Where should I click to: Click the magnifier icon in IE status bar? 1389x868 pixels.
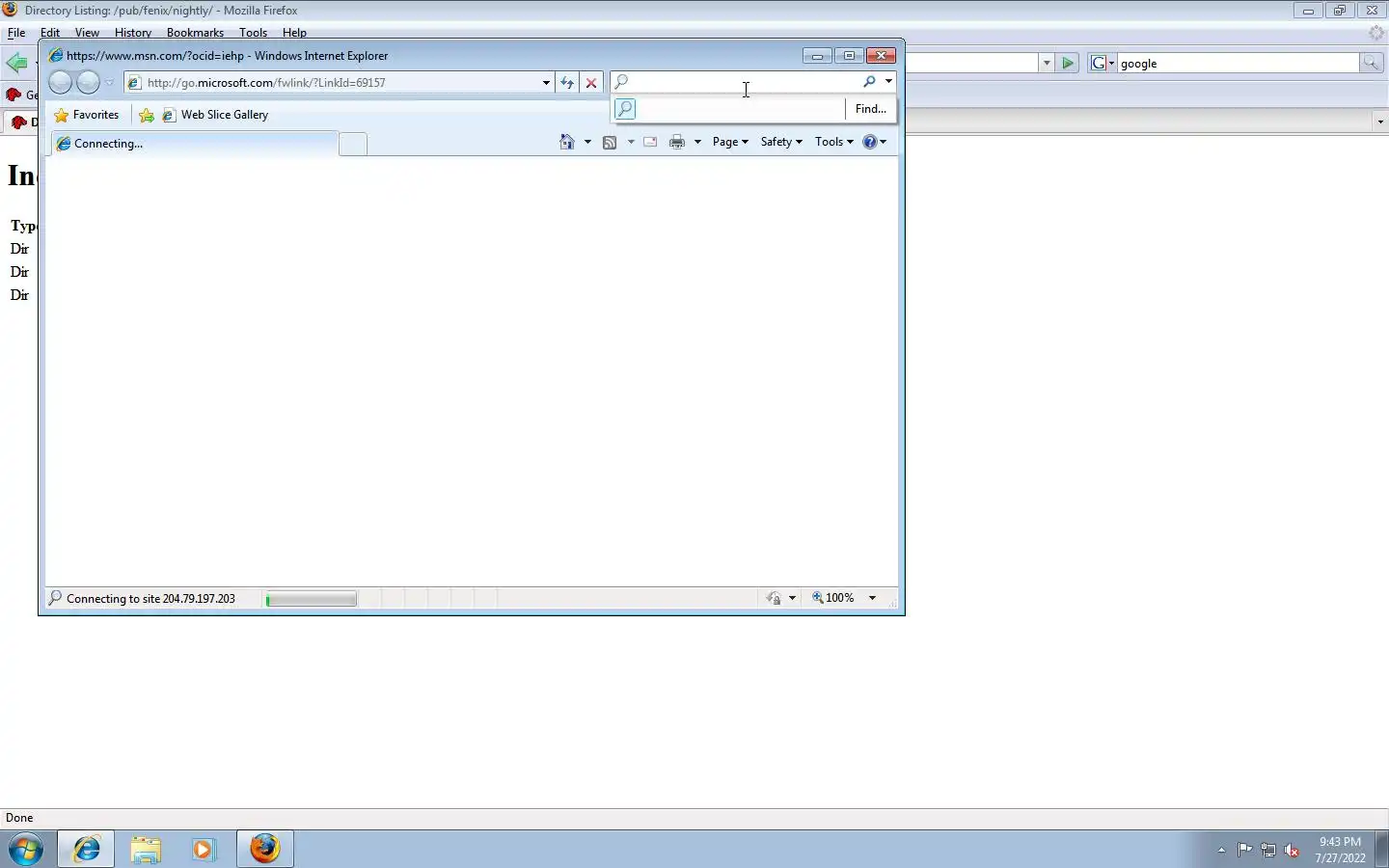[x=55, y=598]
